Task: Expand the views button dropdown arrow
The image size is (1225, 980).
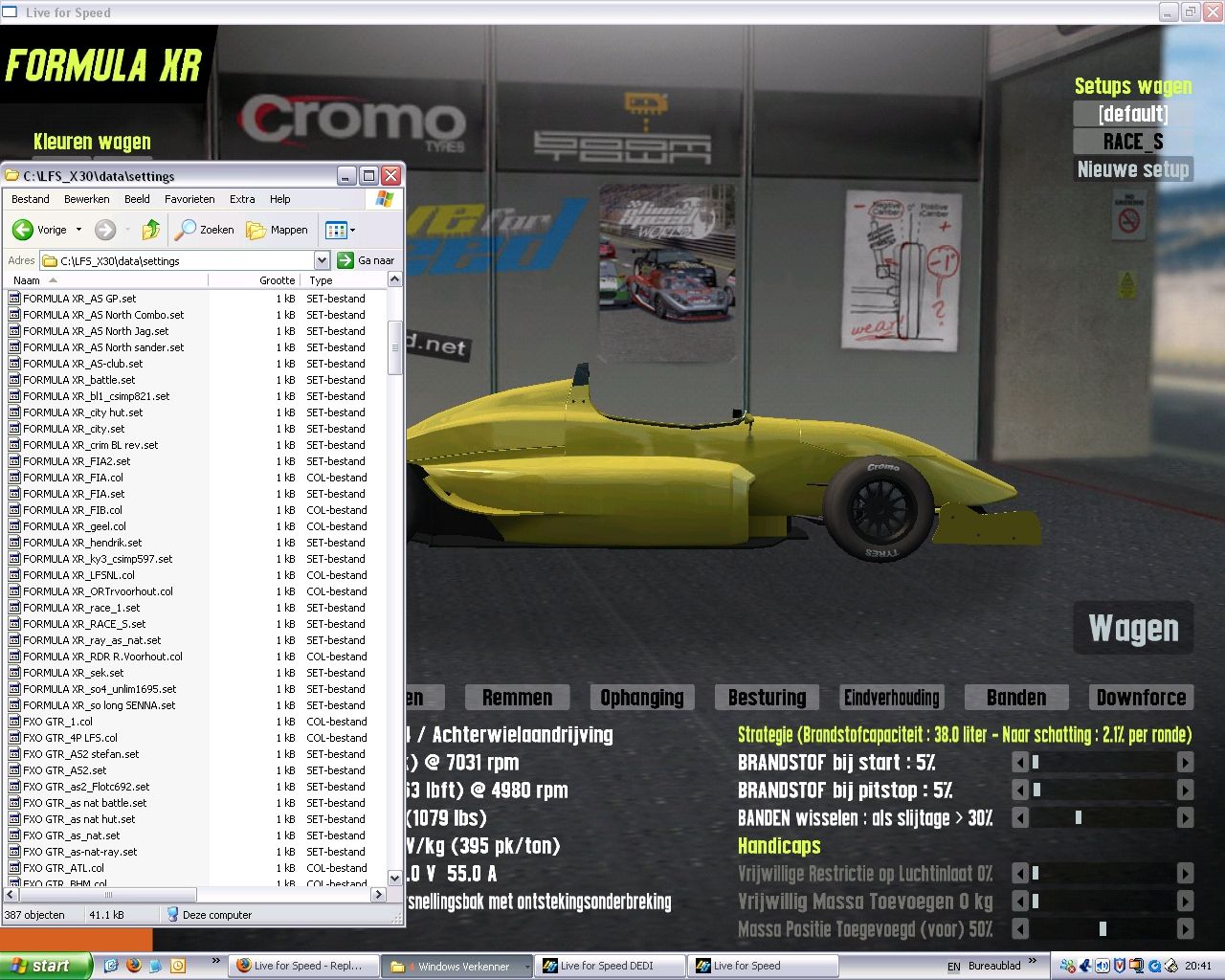Action: click(352, 230)
